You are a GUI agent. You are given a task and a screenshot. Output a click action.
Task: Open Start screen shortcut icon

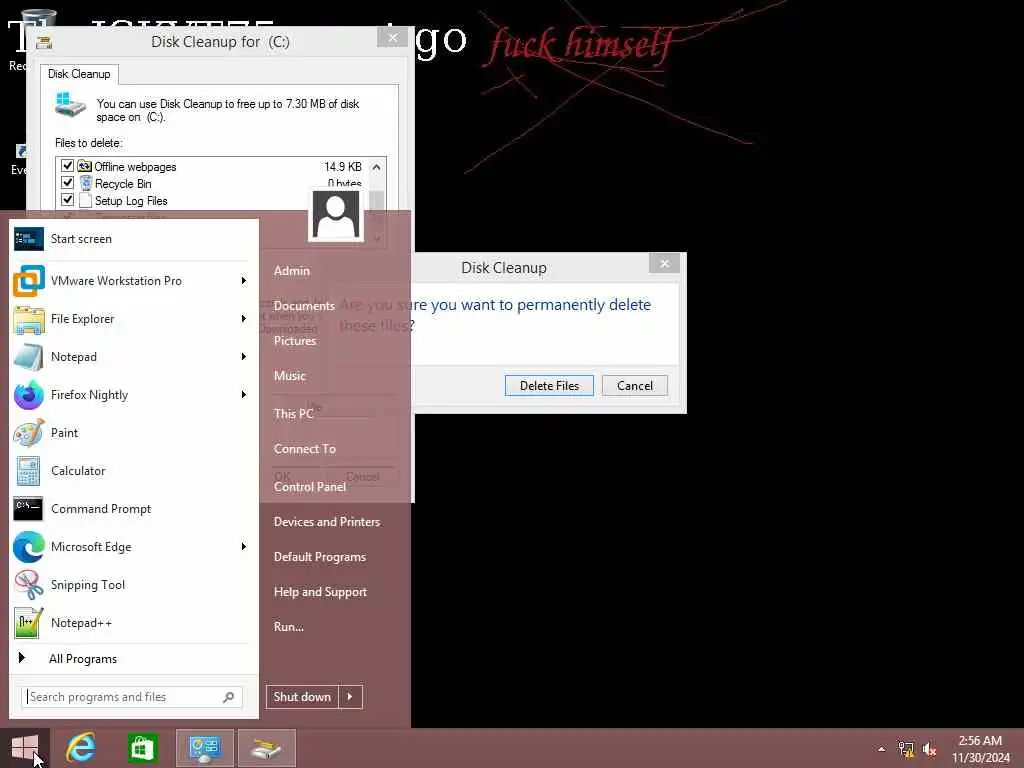pyautogui.click(x=29, y=239)
